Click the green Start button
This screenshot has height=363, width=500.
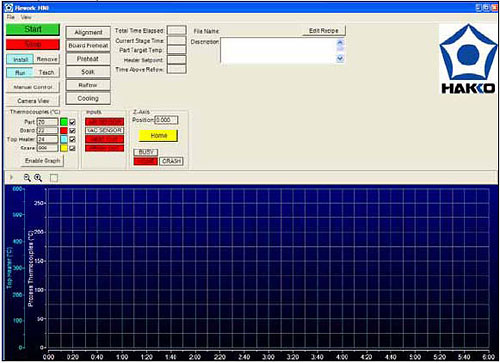(x=33, y=29)
